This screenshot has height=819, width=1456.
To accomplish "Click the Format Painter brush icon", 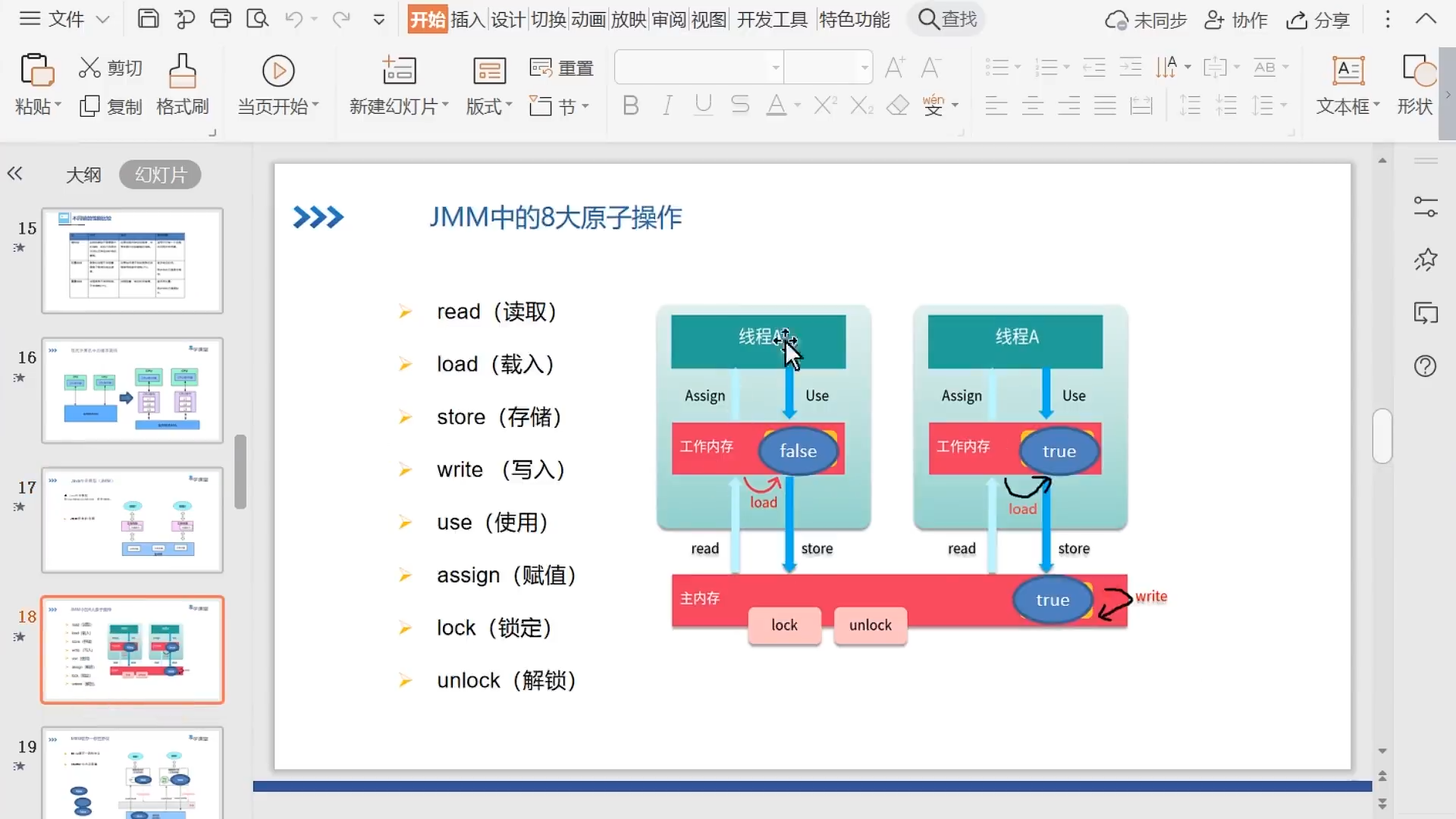I will [x=182, y=71].
